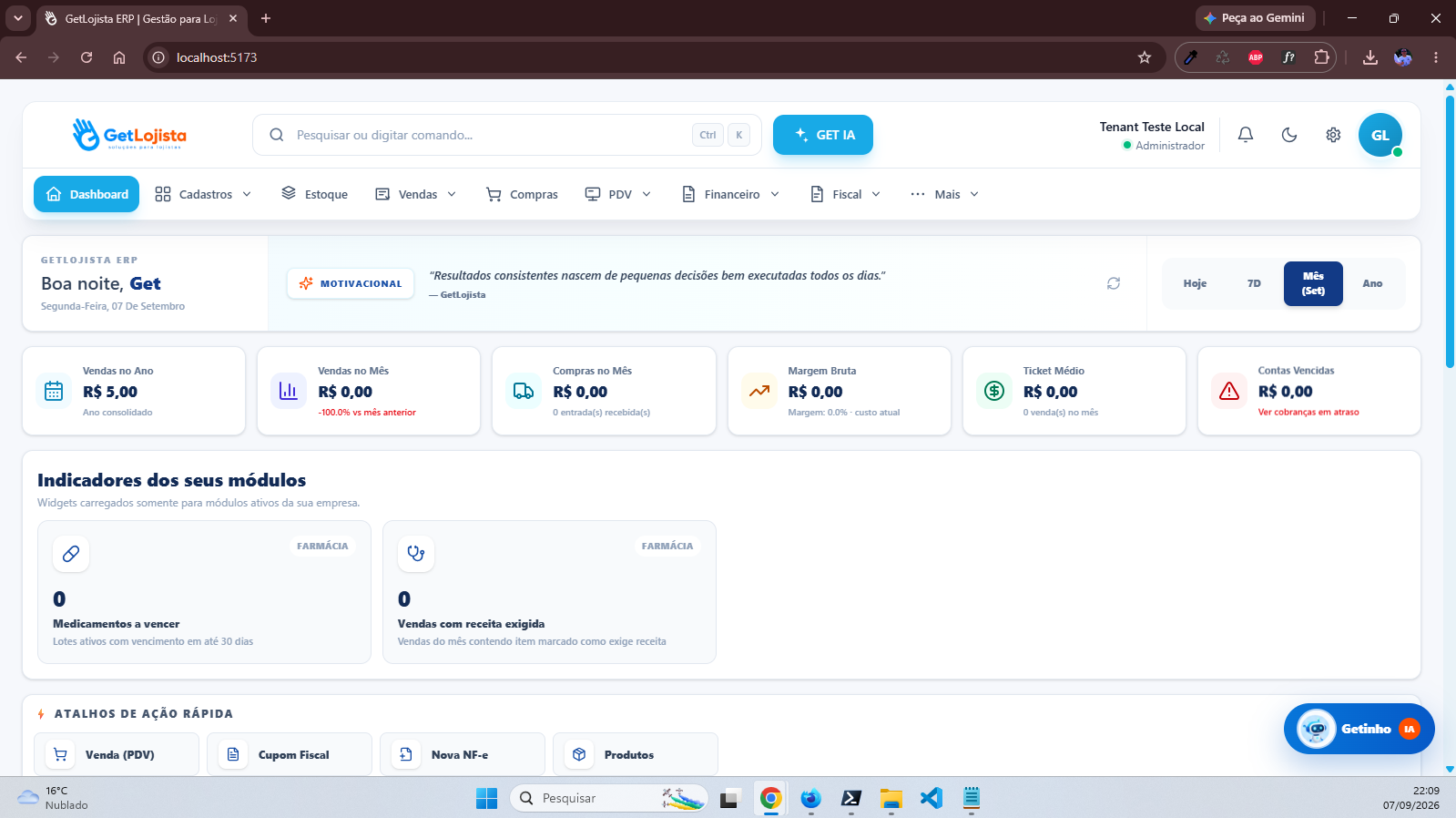Bookmark this page with star icon

[1145, 57]
